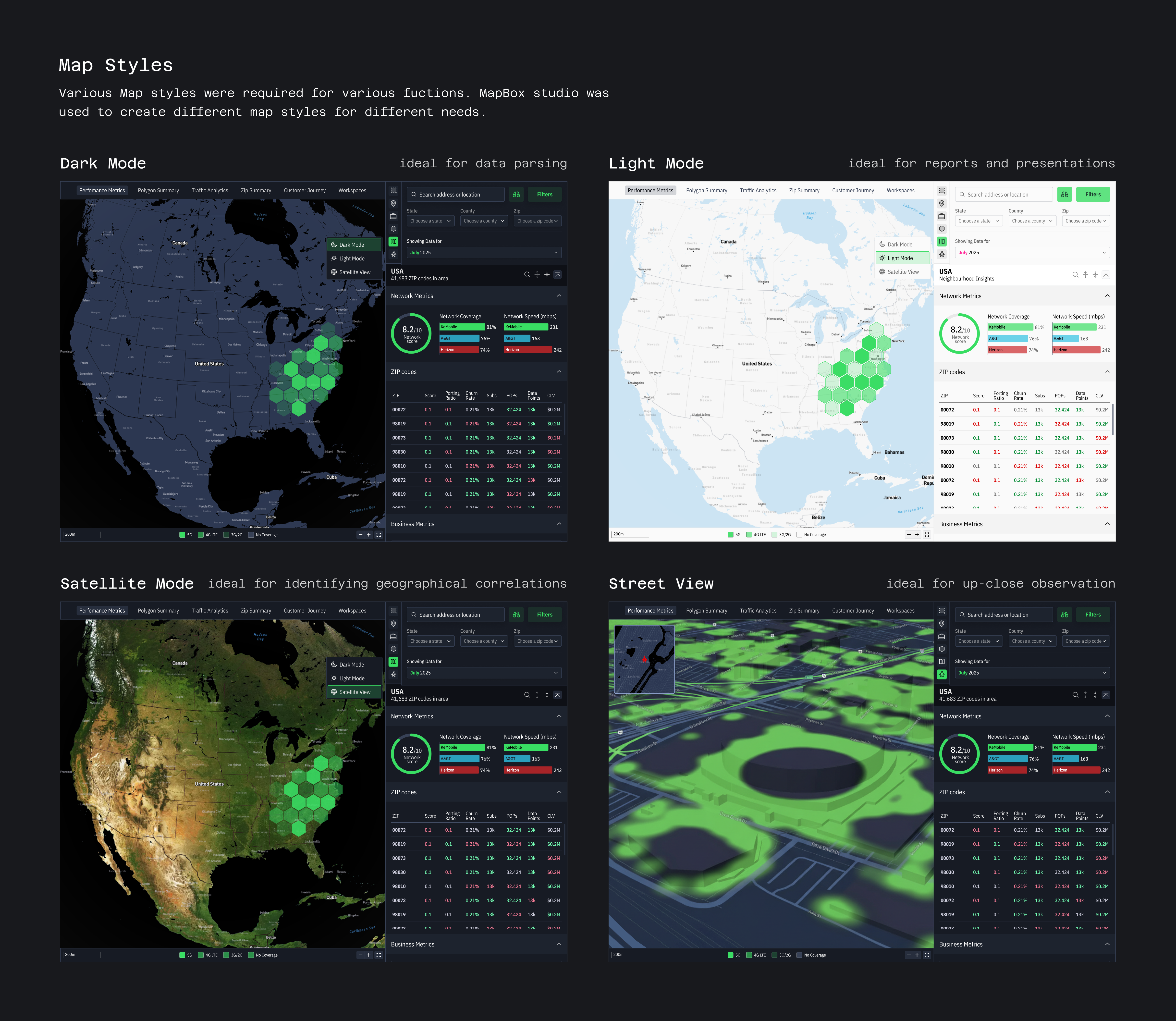Switch to Traffic Analytics tab in Light Mode
1176x1021 pixels.
(758, 190)
